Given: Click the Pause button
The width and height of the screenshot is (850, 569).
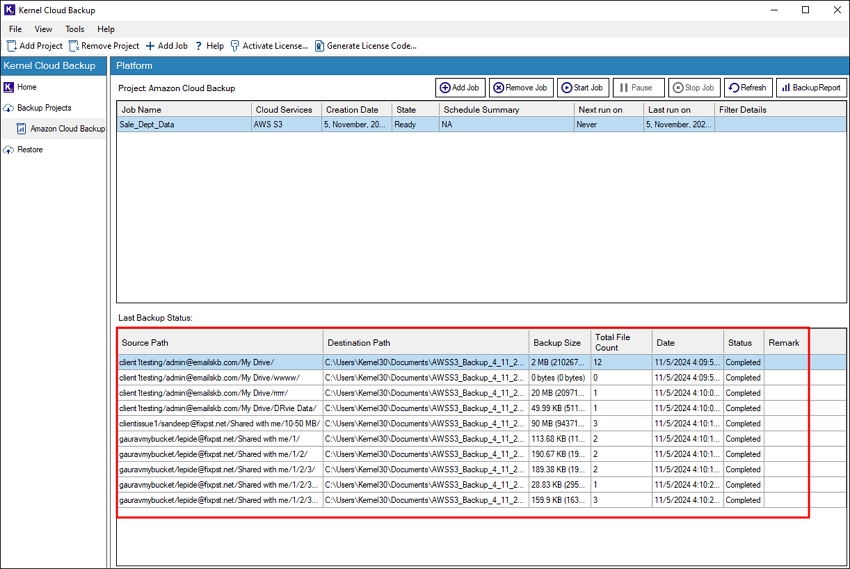Looking at the screenshot, I should click(x=639, y=88).
